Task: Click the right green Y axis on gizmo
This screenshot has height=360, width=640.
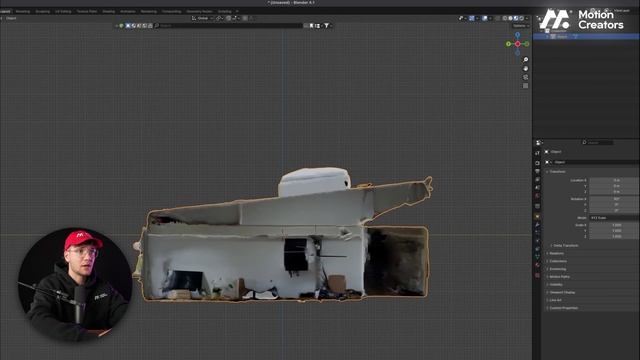Action: pyautogui.click(x=527, y=44)
